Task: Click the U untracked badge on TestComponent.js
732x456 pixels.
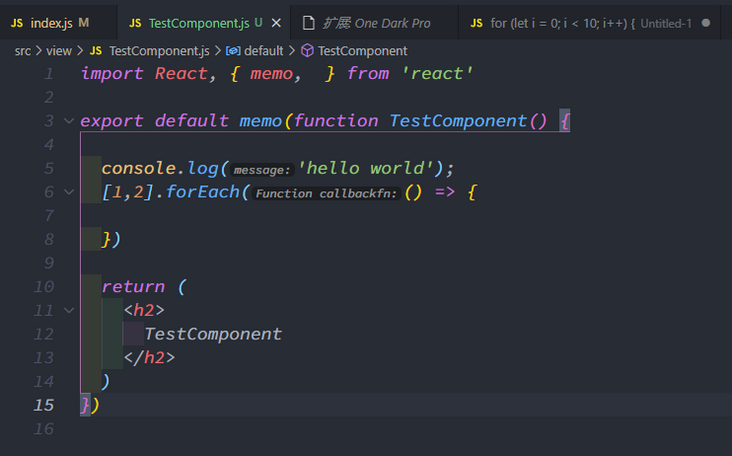Action: coord(258,22)
